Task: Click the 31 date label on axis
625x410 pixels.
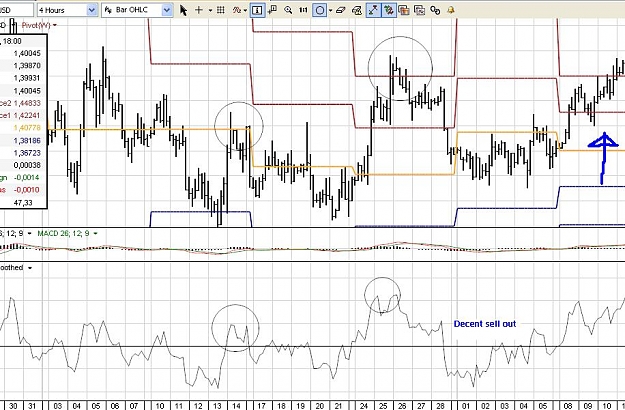Action: [x=32, y=406]
